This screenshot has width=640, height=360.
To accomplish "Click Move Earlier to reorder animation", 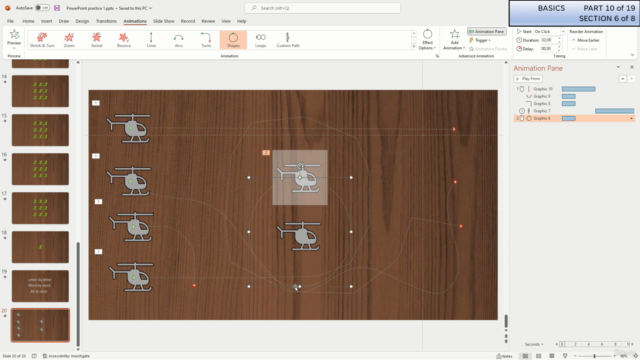I will (585, 40).
